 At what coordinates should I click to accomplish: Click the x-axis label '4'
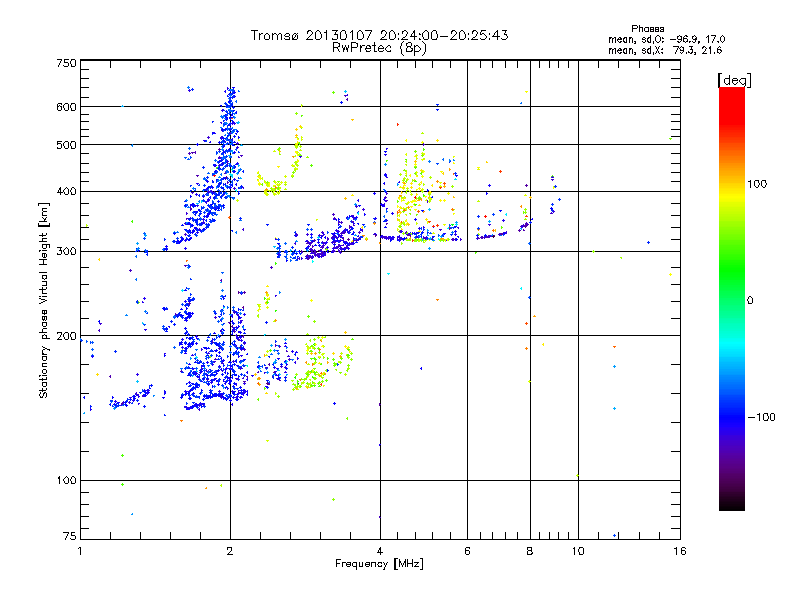[x=380, y=551]
